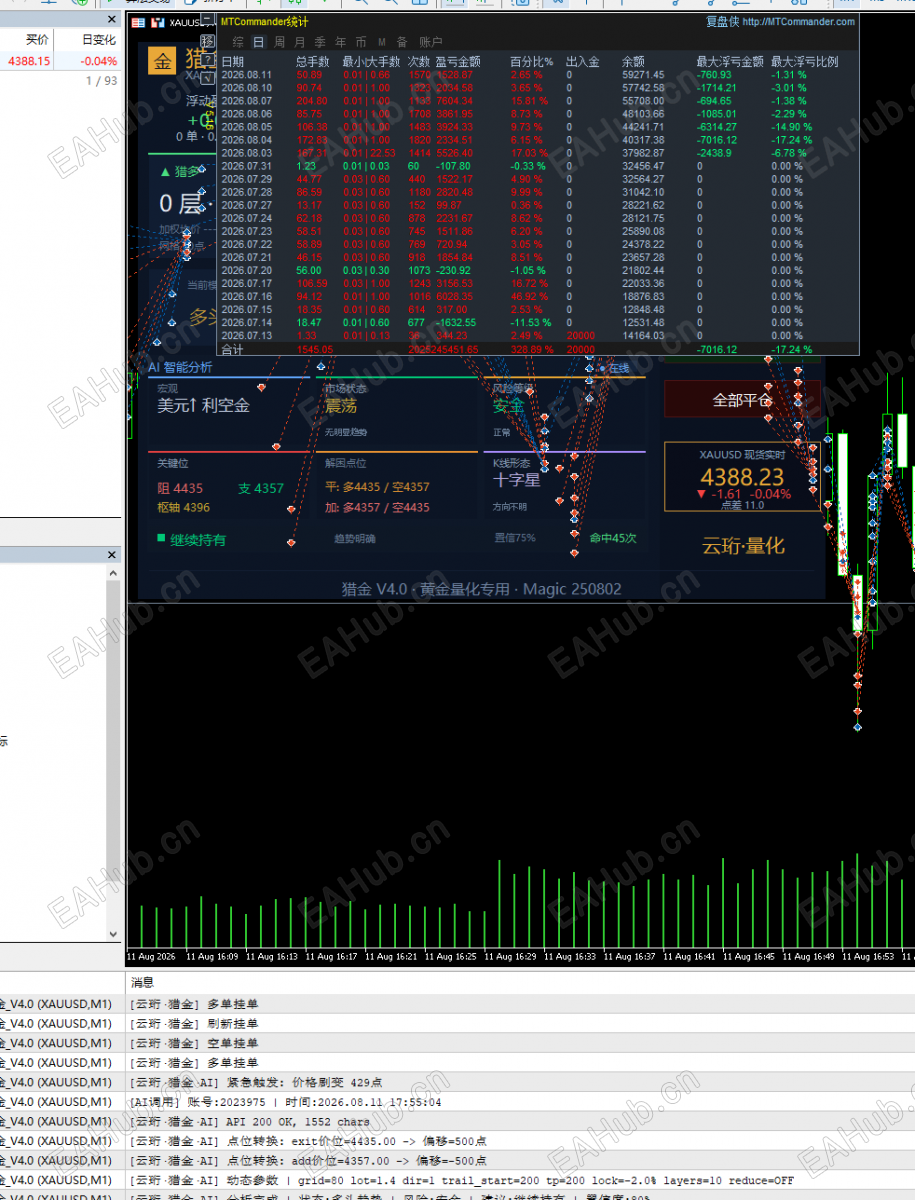Click the 全部平仓 close-all button
The width and height of the screenshot is (915, 1200).
point(742,399)
